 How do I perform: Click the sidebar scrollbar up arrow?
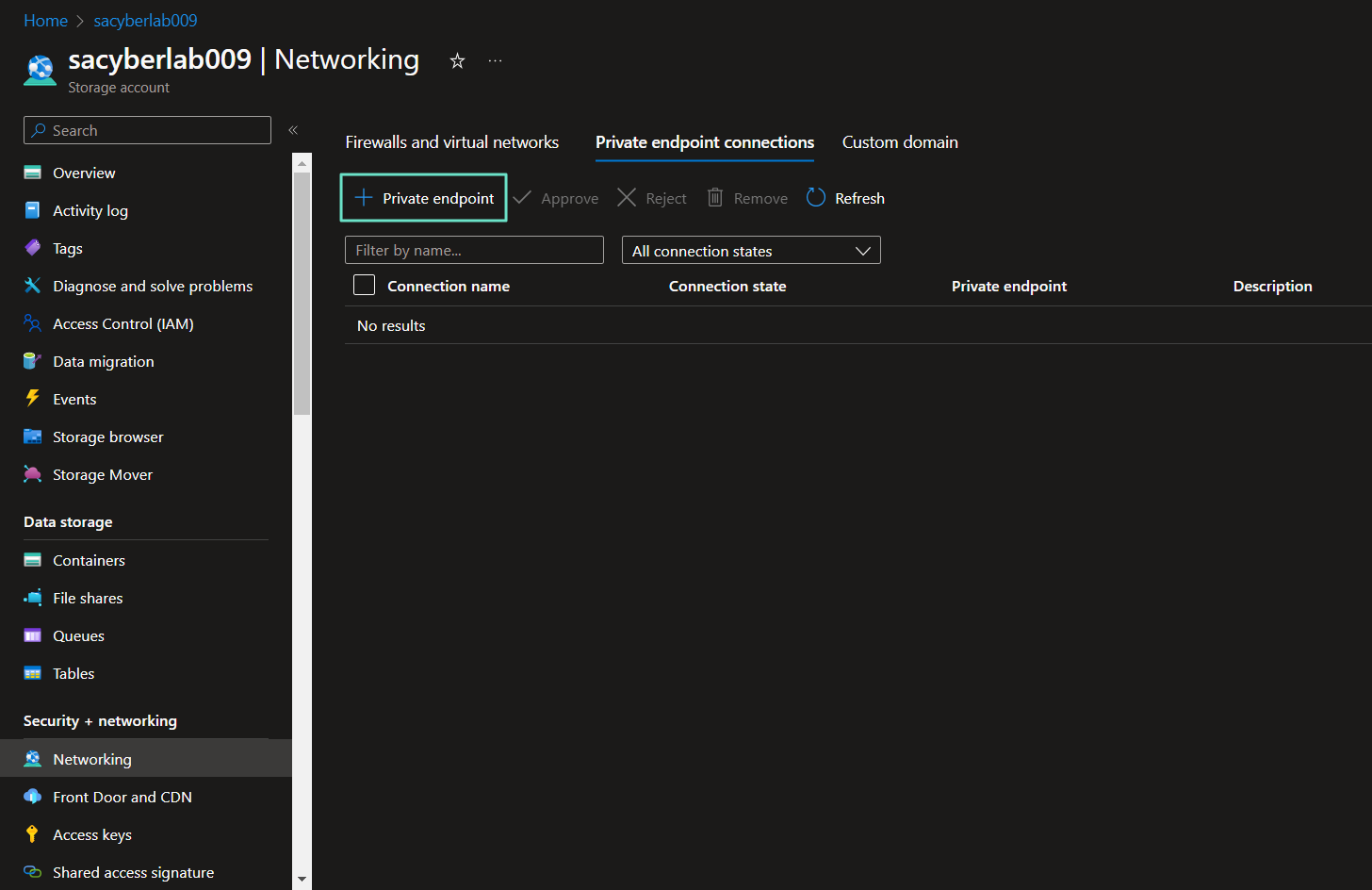coord(302,164)
